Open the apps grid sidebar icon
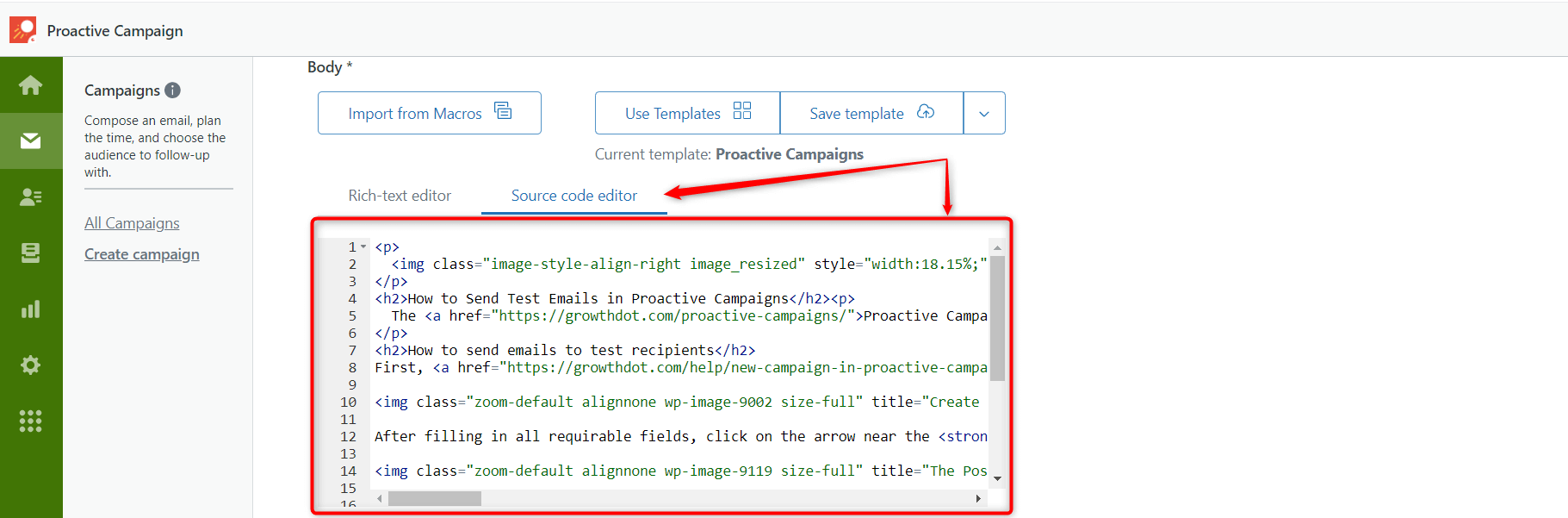This screenshot has height=518, width=1568. click(x=31, y=421)
